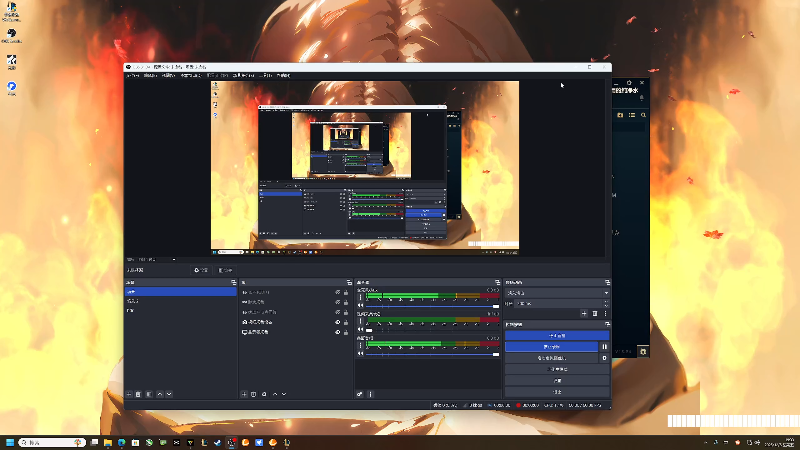Open scene filters from the Scenes toolbar
This screenshot has height=450, width=800.
(x=149, y=394)
